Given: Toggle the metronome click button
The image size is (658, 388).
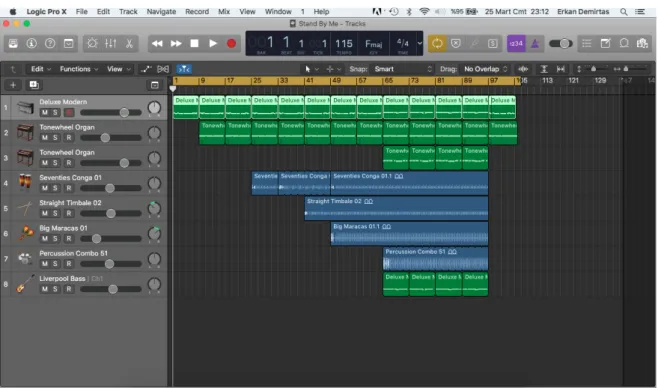Looking at the screenshot, I should tap(535, 43).
